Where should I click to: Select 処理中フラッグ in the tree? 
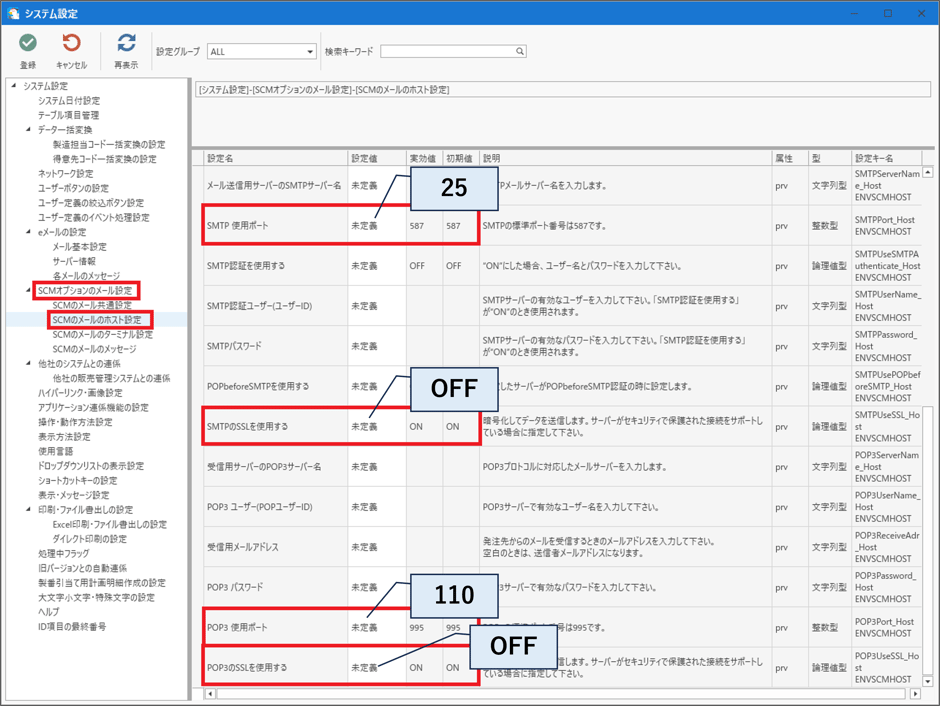(64, 554)
